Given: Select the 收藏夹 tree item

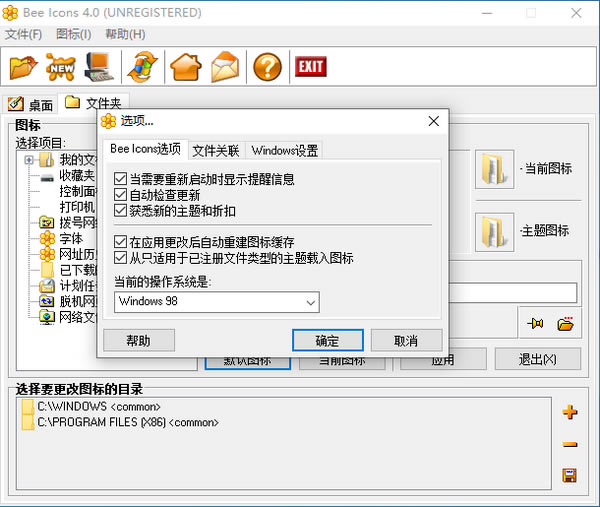Looking at the screenshot, I should pyautogui.click(x=77, y=176).
